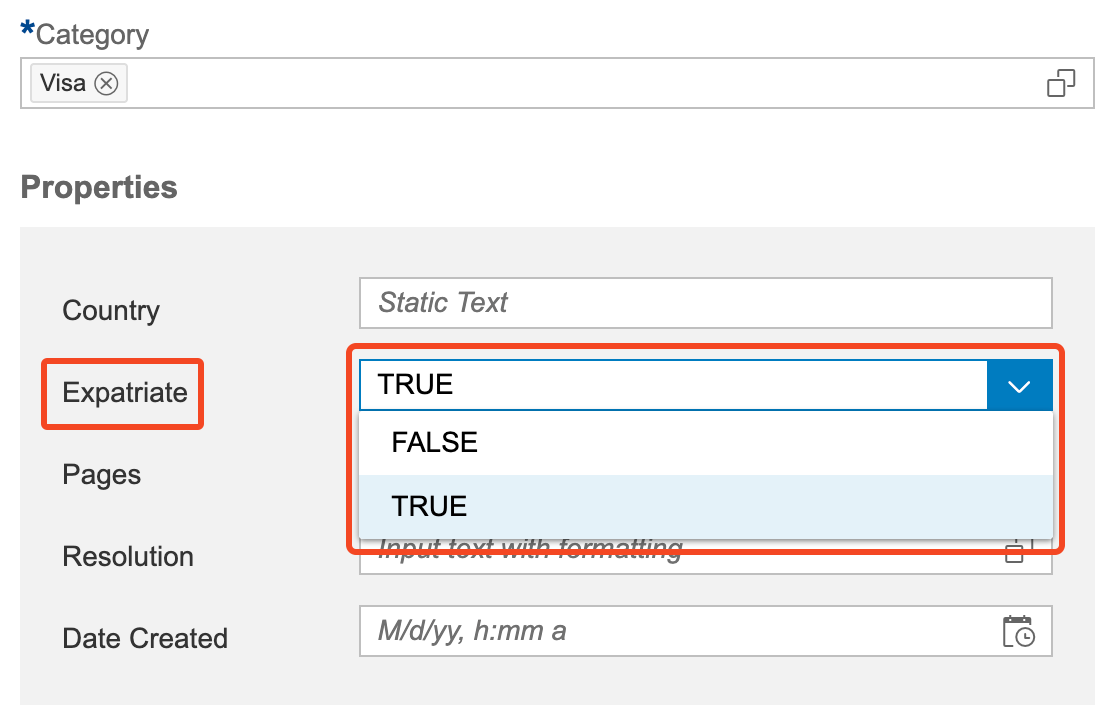Focus the Country Static Text field
This screenshot has height=722, width=1114.
(705, 303)
